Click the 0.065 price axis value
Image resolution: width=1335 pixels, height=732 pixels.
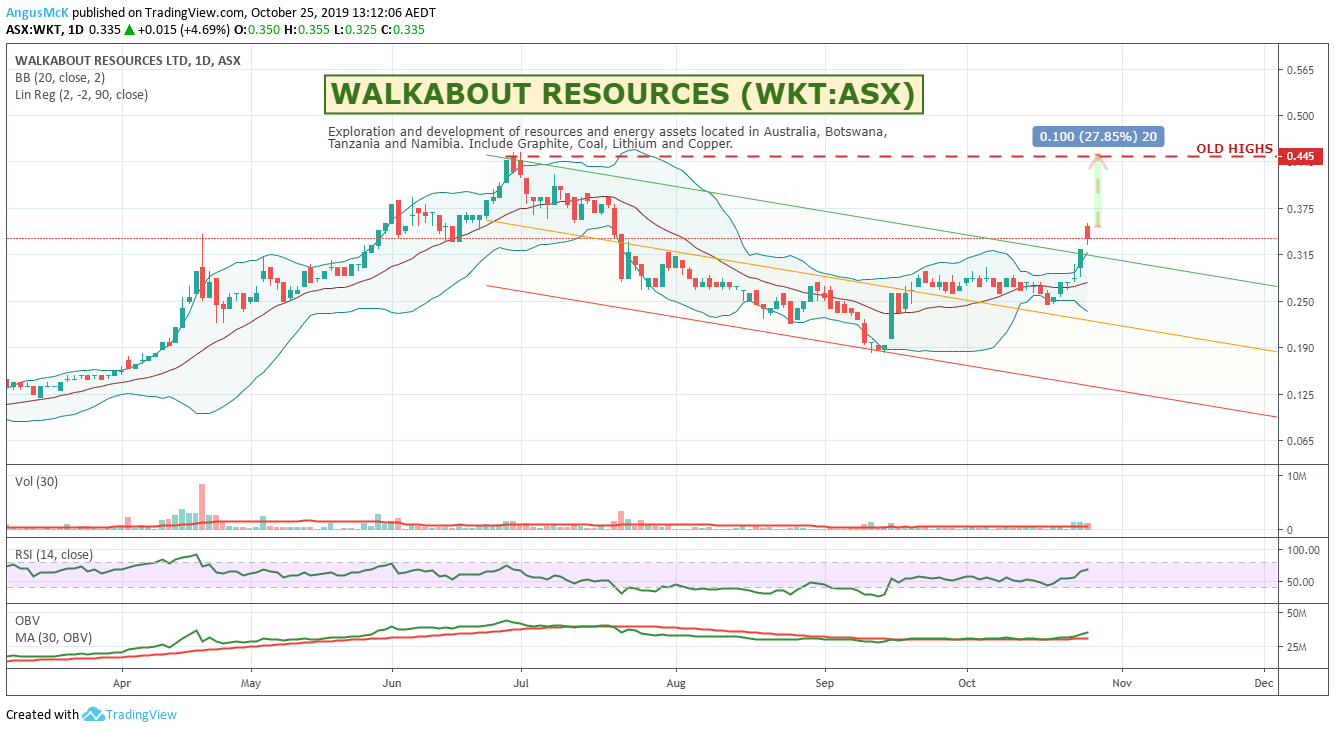1300,441
